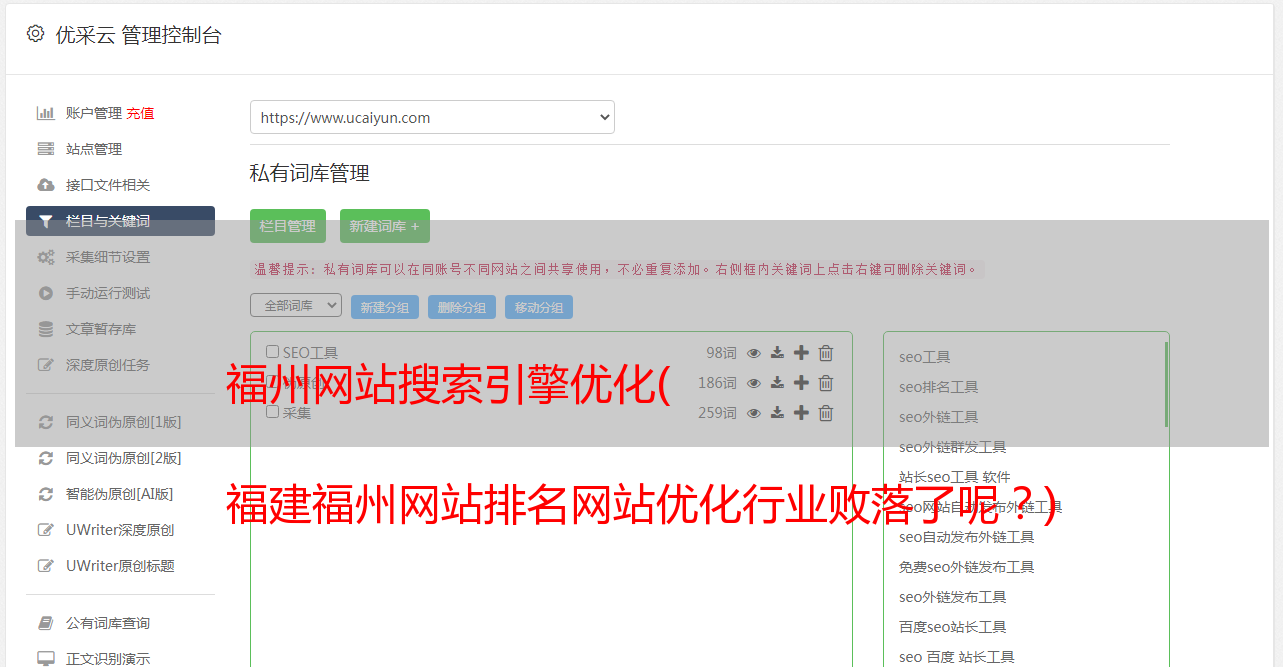Click the refresh icon for 同义词伪原创[2版]
Viewport: 1283px width, 667px height.
[x=45, y=458]
